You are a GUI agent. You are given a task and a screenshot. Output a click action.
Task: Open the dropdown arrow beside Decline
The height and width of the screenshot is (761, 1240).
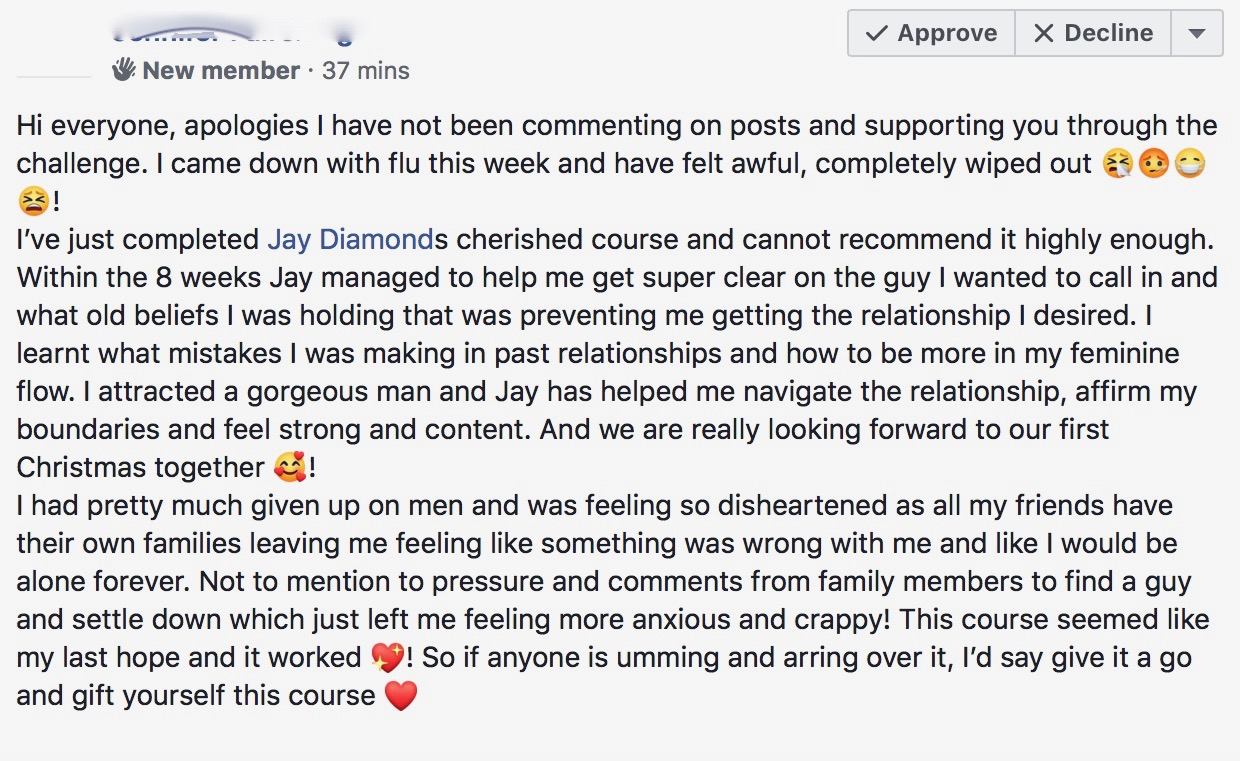tap(1197, 33)
